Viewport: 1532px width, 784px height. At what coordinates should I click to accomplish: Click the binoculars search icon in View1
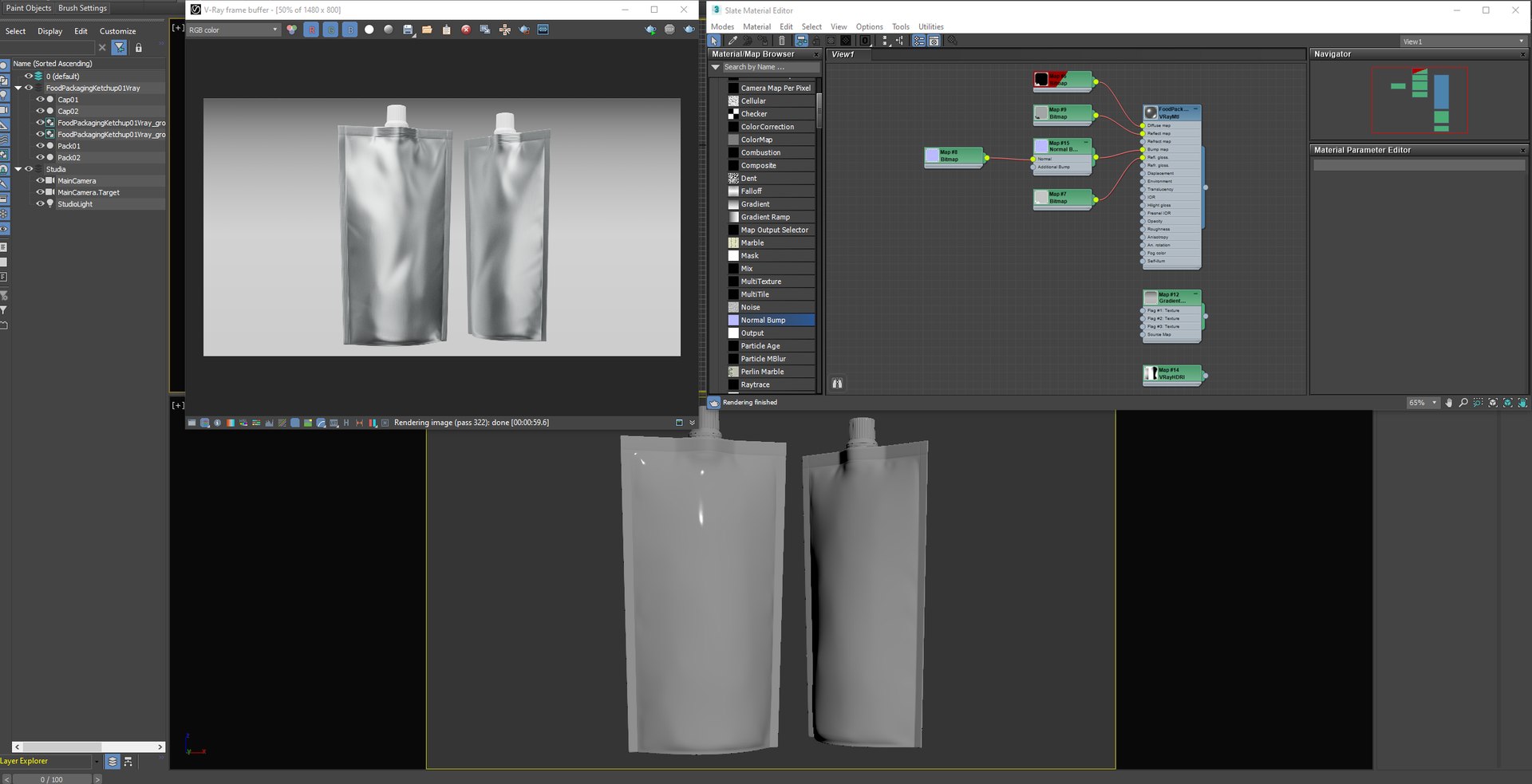837,384
